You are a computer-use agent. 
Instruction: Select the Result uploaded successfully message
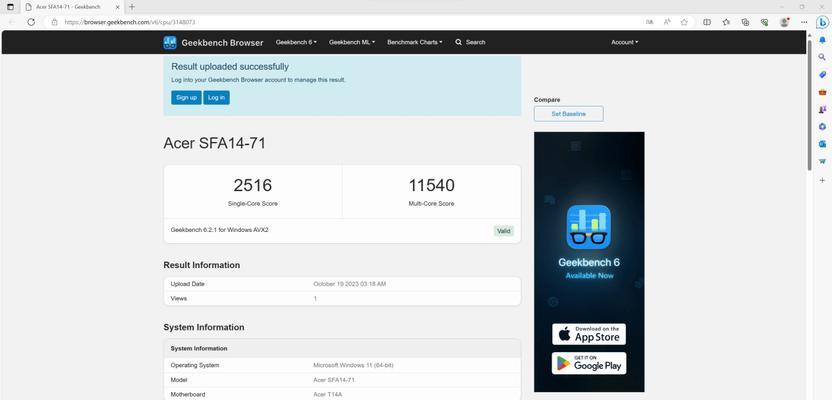click(x=230, y=67)
